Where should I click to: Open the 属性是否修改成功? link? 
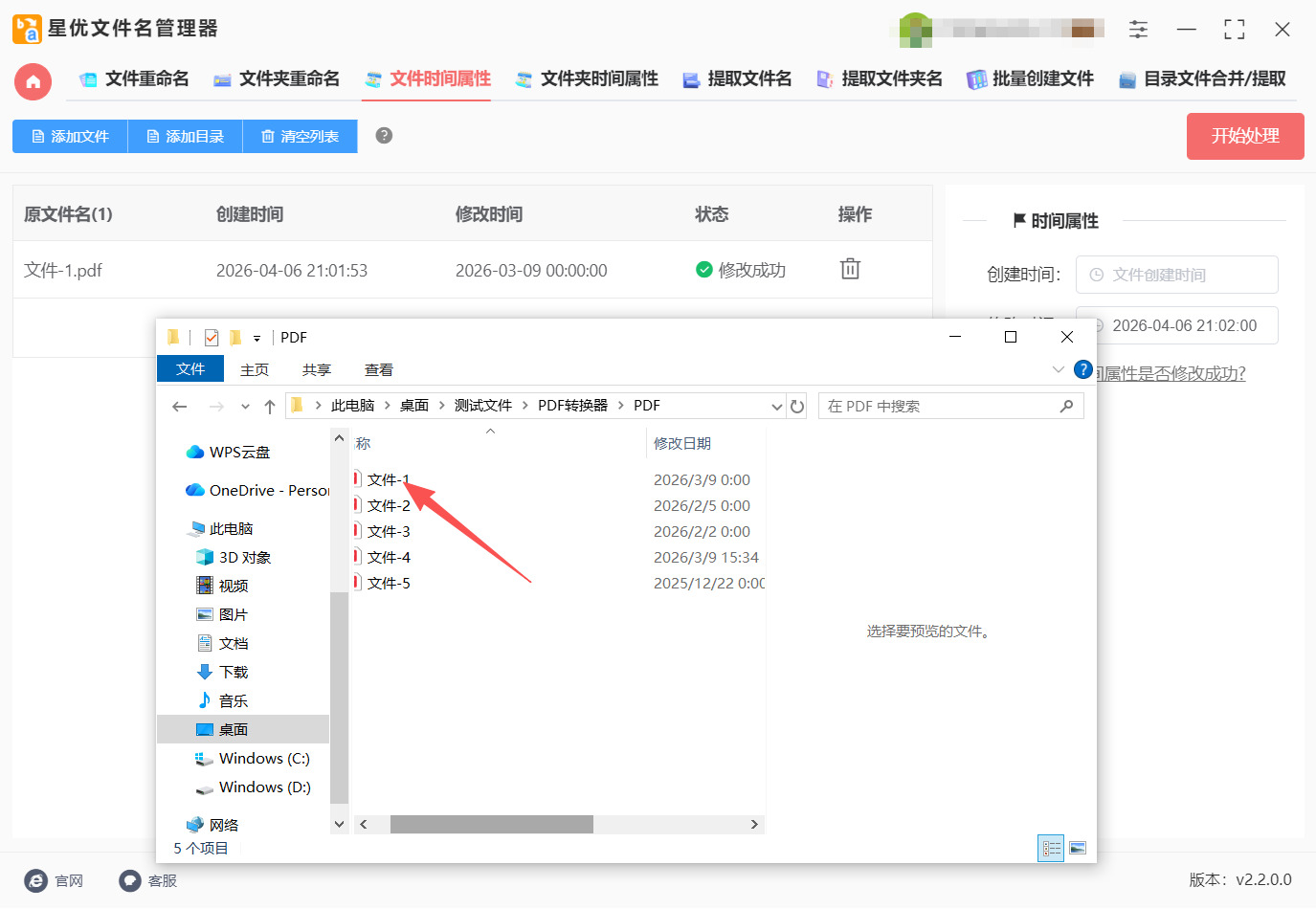[1171, 374]
